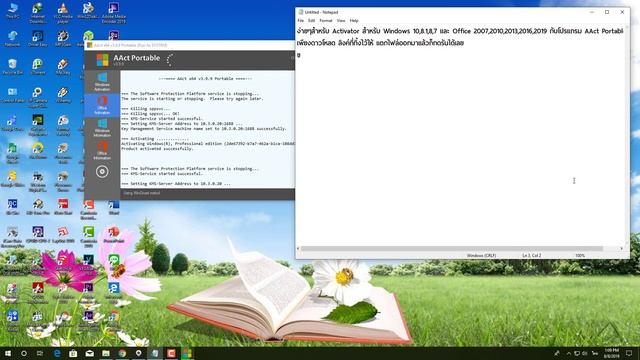The height and width of the screenshot is (360, 640).
Task: Open Control Panel desktop icon
Action: 13,95
